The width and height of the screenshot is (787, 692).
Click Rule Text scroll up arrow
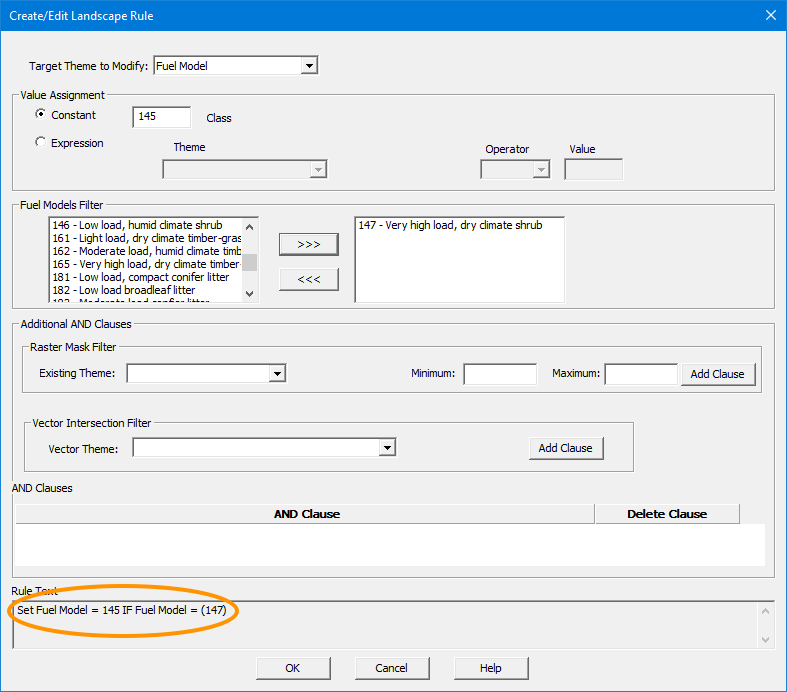765,611
